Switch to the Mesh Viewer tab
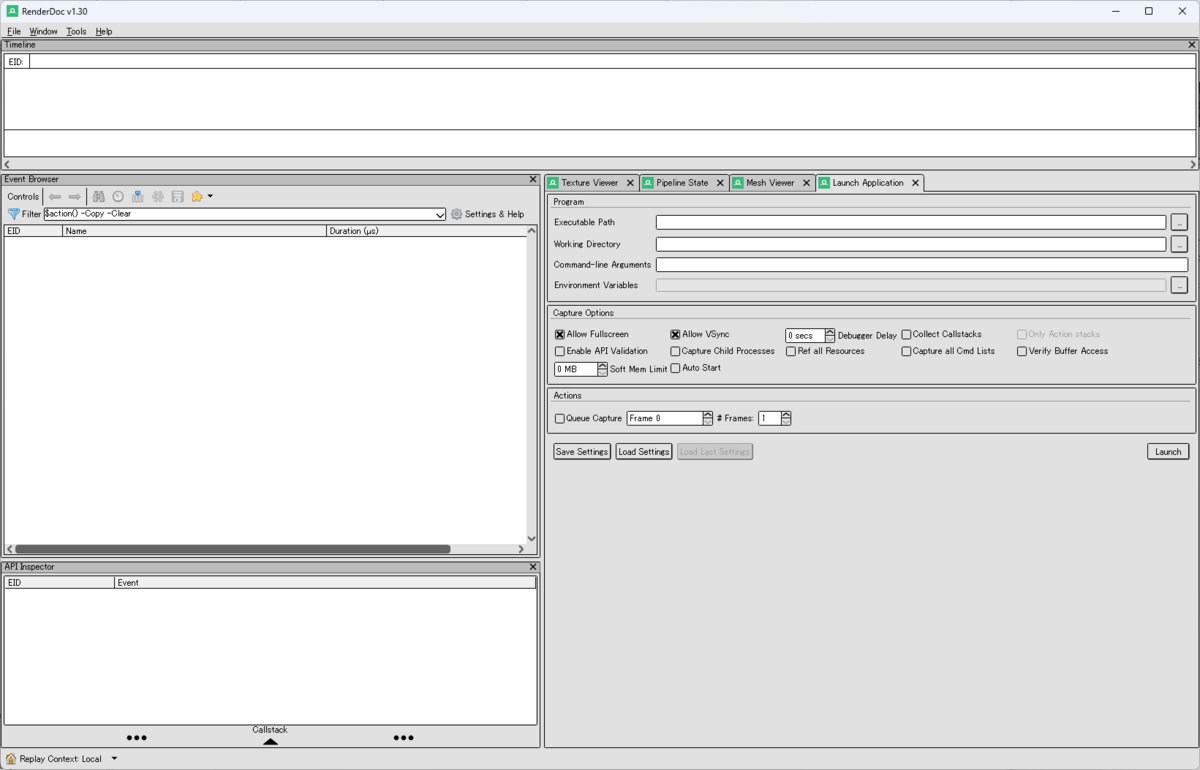 (770, 183)
